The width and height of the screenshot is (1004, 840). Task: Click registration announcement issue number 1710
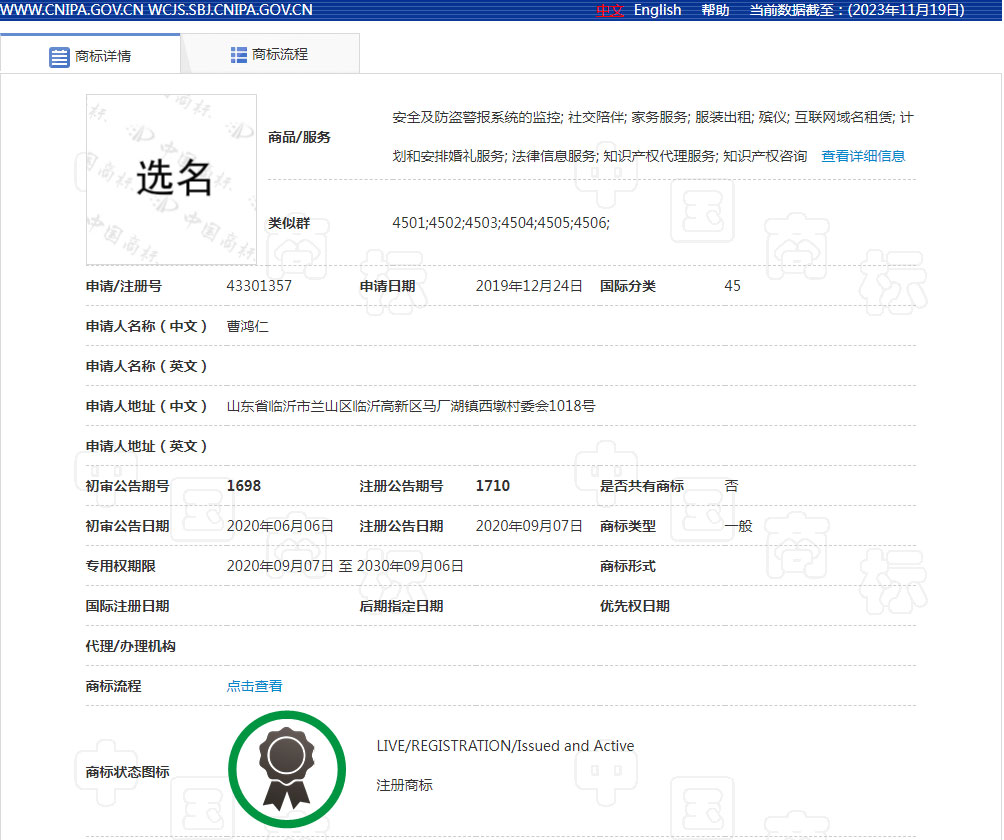[493, 486]
